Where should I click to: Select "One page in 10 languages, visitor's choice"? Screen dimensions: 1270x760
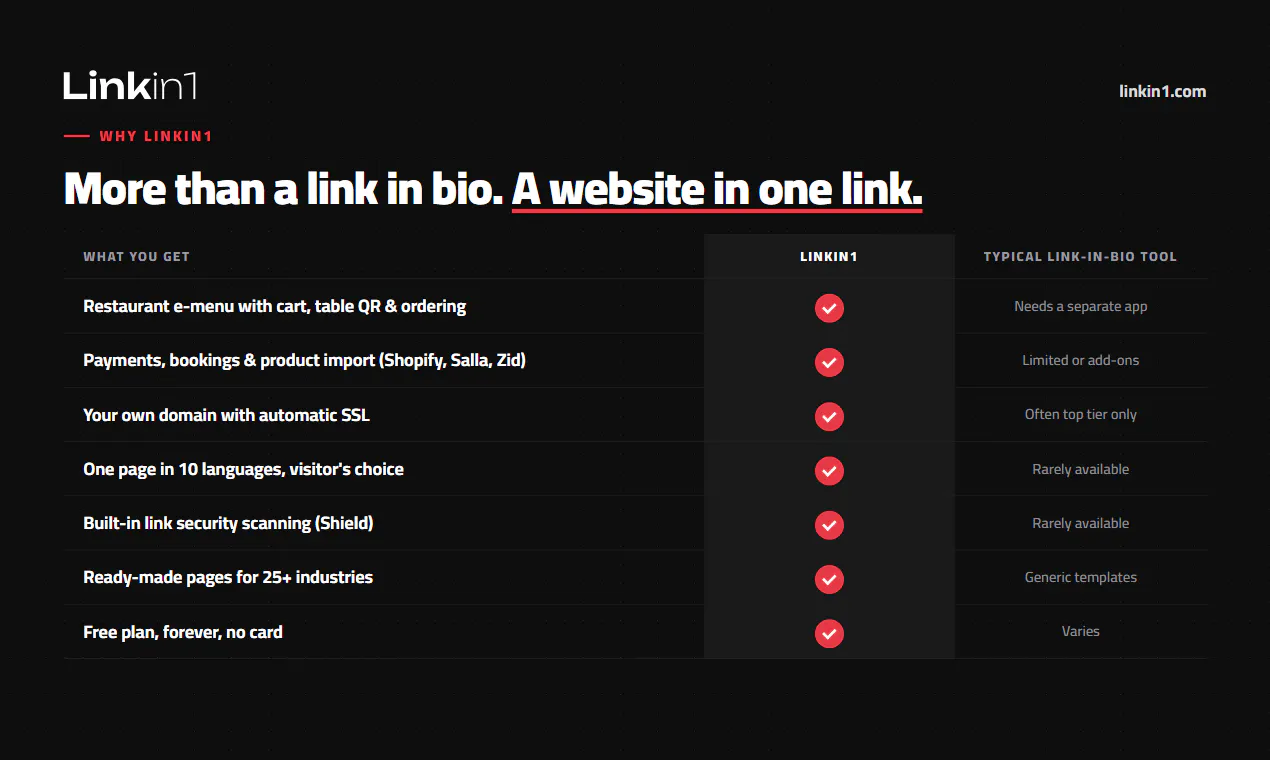pos(243,469)
